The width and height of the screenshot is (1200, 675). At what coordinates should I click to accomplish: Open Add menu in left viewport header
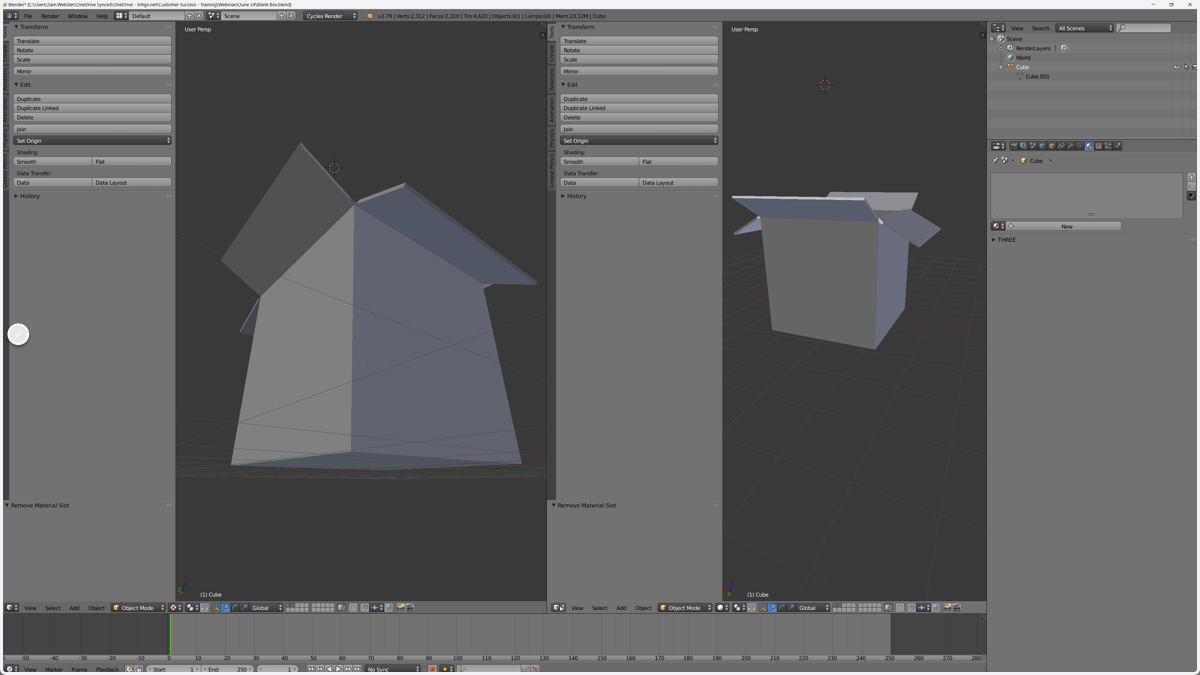[74, 607]
